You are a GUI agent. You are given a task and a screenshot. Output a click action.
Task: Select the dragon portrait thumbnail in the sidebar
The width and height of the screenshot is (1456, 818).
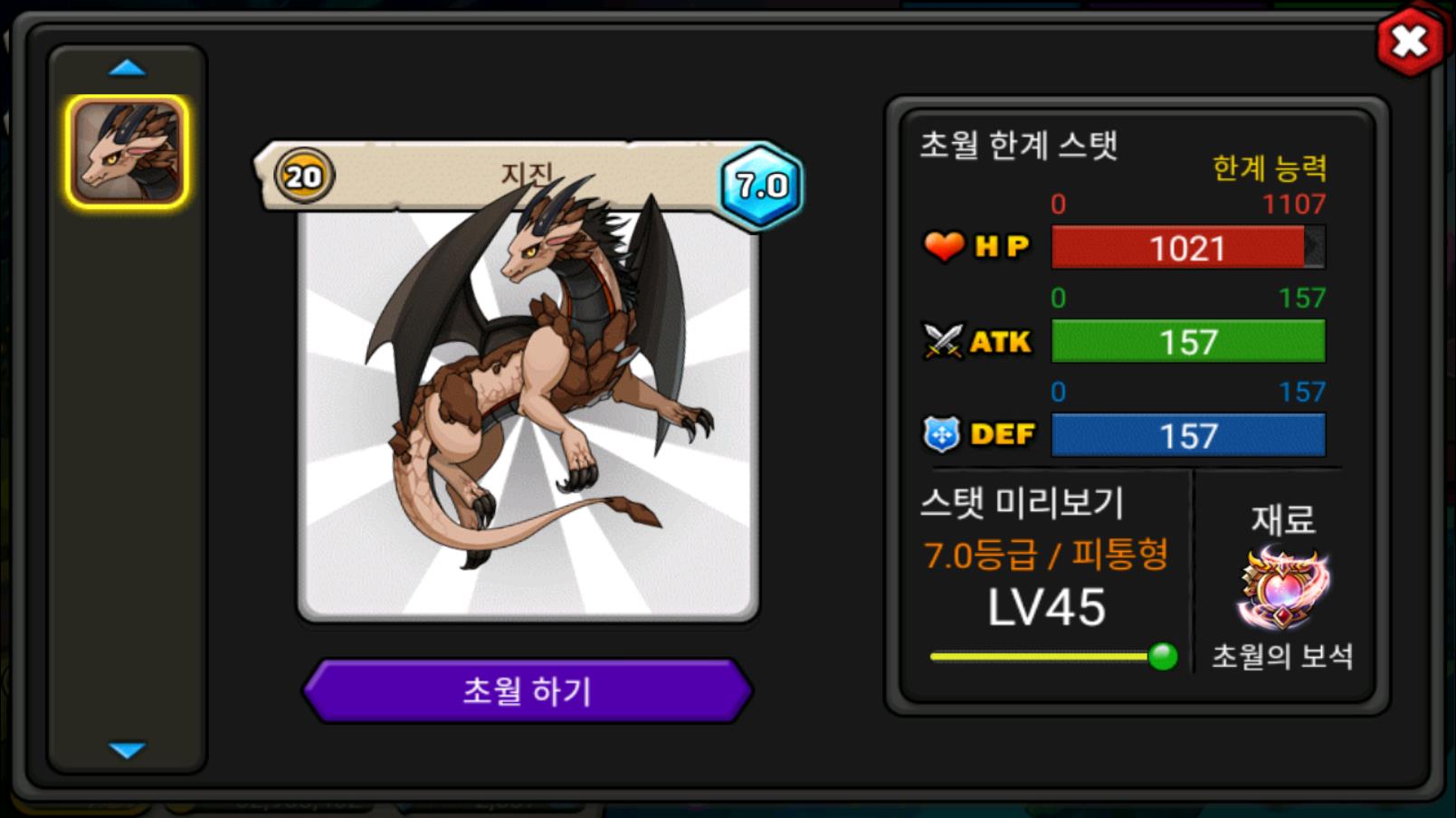[x=127, y=152]
